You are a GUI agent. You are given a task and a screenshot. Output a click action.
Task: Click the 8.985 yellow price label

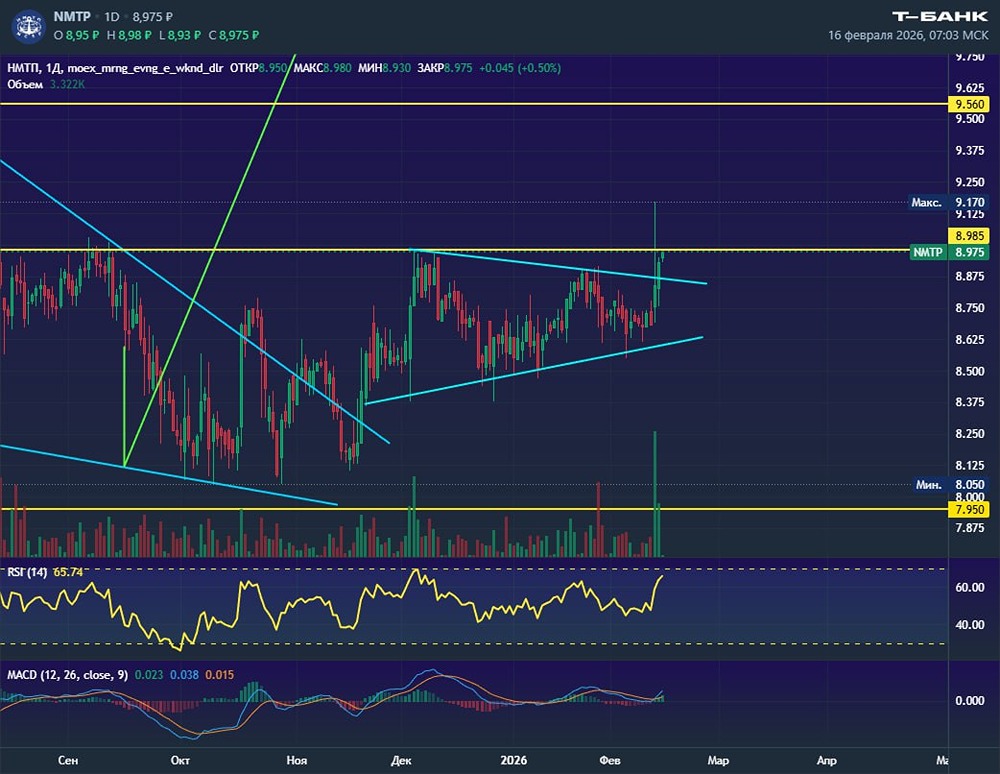pos(969,236)
